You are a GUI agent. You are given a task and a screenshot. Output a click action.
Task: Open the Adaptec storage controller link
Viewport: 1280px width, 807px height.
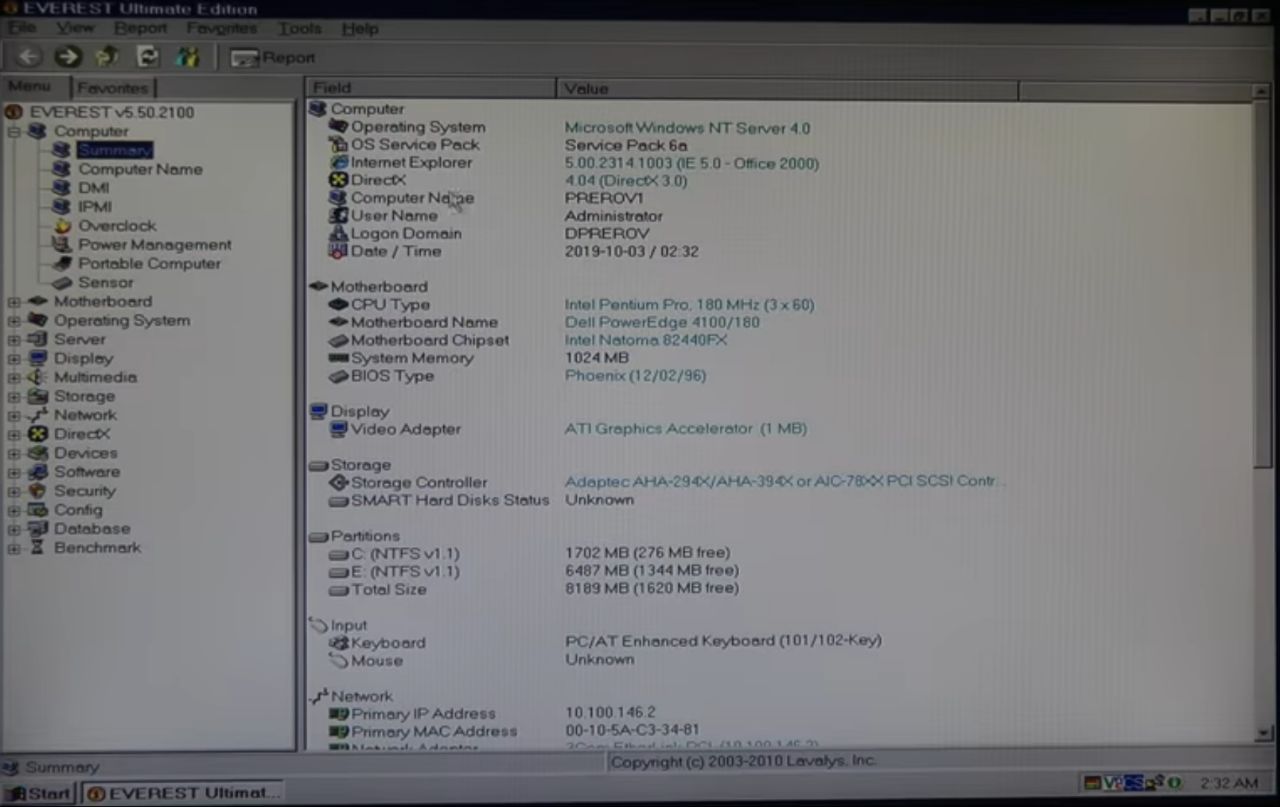(784, 482)
